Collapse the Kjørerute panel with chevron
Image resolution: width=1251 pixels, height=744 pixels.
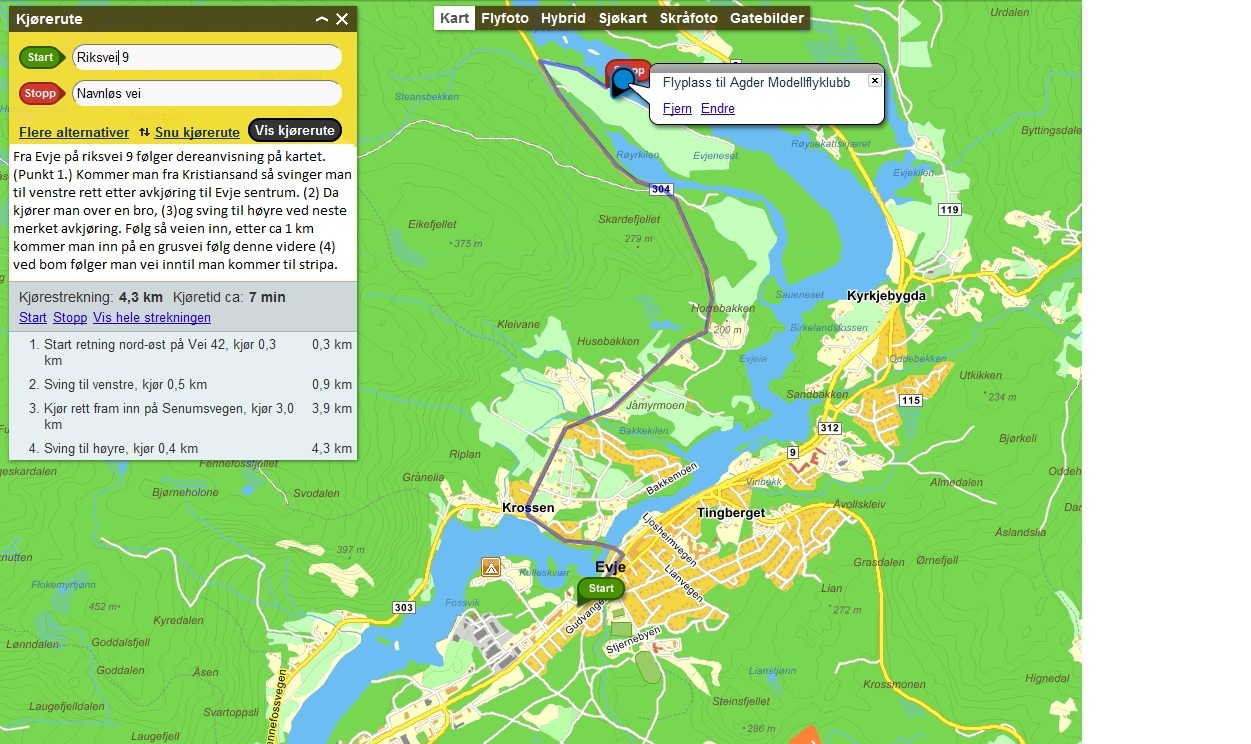tap(322, 19)
